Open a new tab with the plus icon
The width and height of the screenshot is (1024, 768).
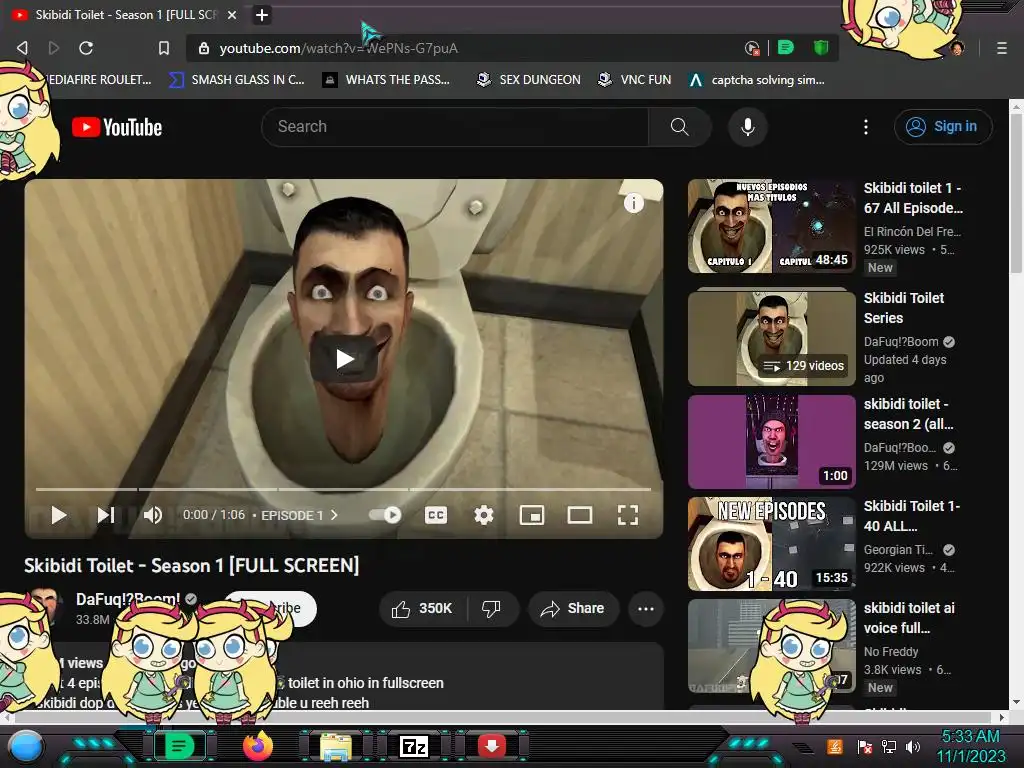(x=262, y=15)
